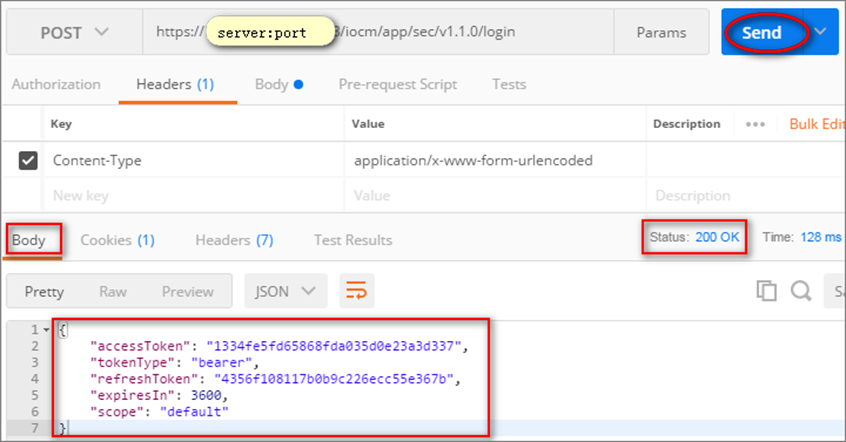The height and width of the screenshot is (442, 846).
Task: Open the Pre-request Script tab
Action: tap(397, 84)
